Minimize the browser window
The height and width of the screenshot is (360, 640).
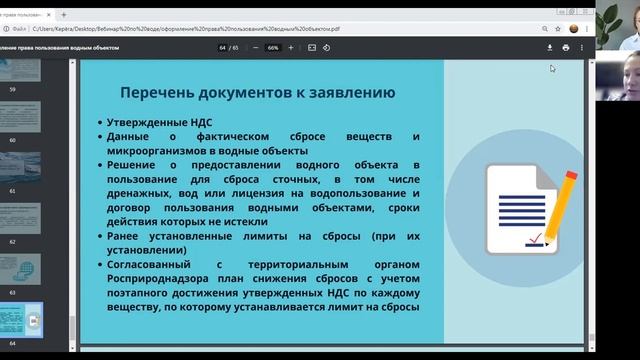tap(562, 12)
